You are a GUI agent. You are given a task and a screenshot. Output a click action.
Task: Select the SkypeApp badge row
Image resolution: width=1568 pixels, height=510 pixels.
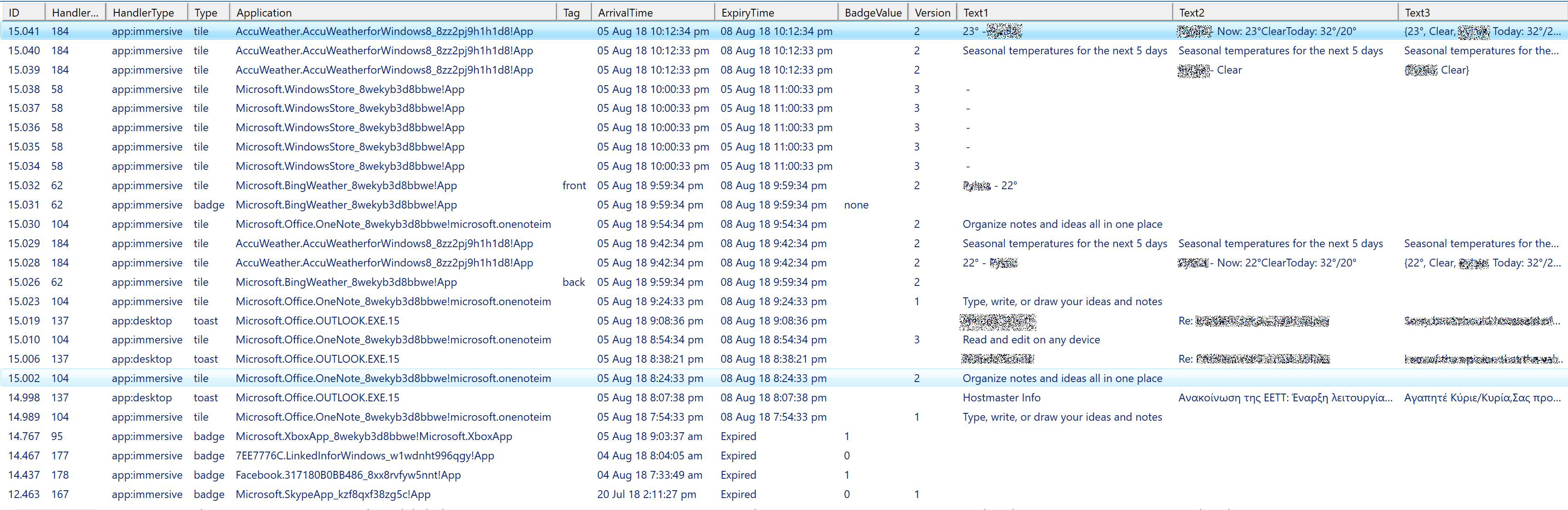(332, 495)
